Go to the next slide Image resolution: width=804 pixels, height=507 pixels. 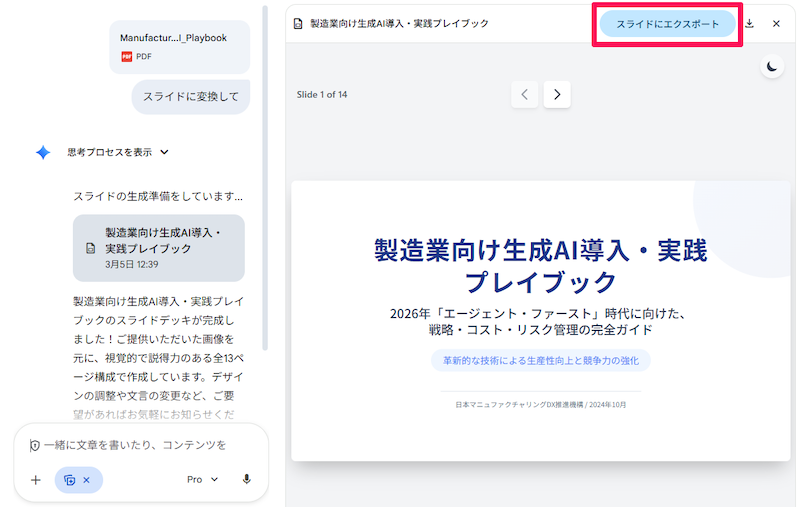[x=557, y=94]
